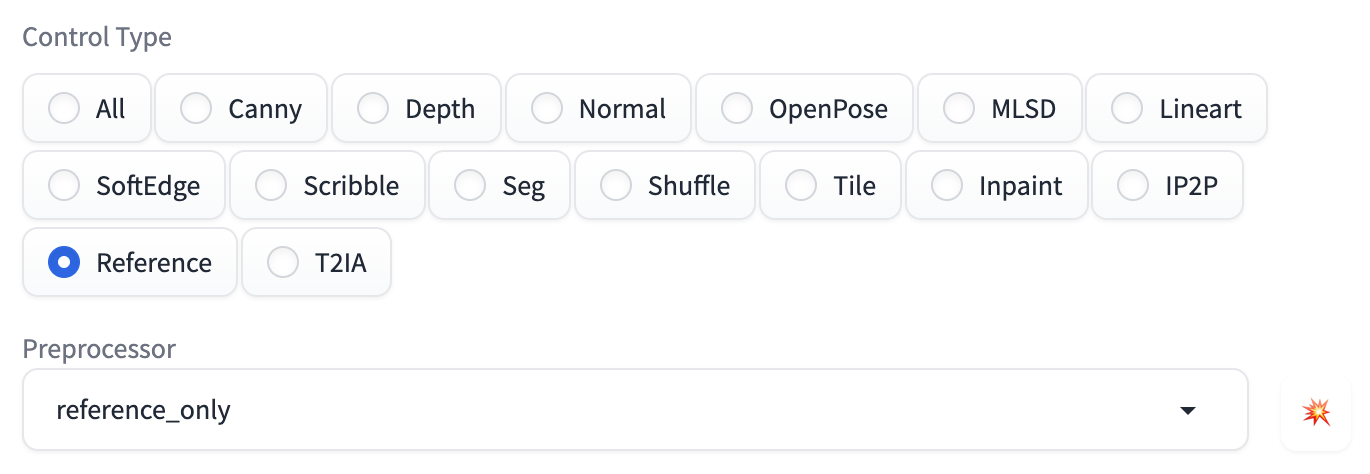The width and height of the screenshot is (1370, 474).
Task: Click the selected Reference radio button
Action: click(x=65, y=262)
